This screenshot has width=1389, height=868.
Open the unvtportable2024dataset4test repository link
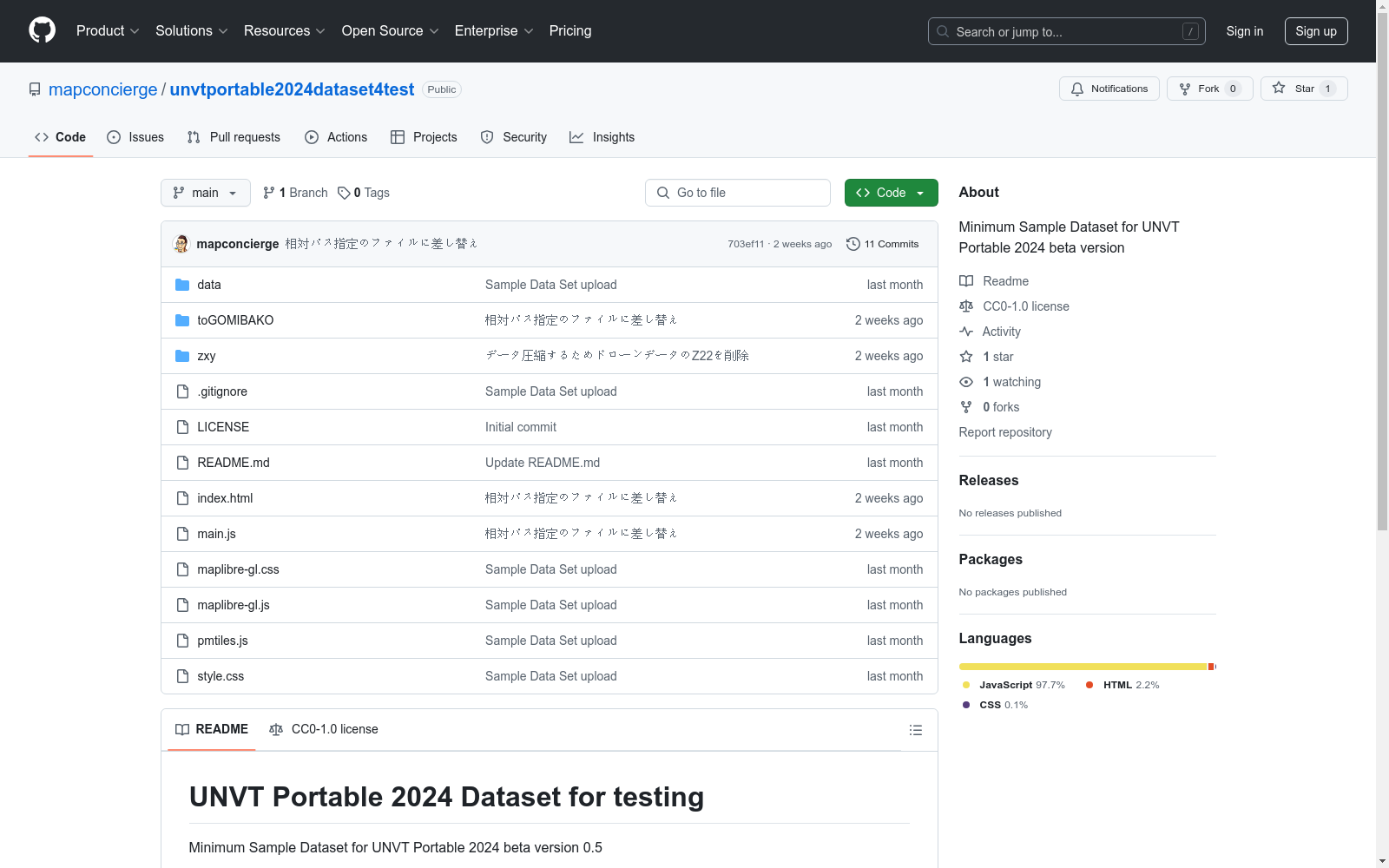pyautogui.click(x=293, y=89)
